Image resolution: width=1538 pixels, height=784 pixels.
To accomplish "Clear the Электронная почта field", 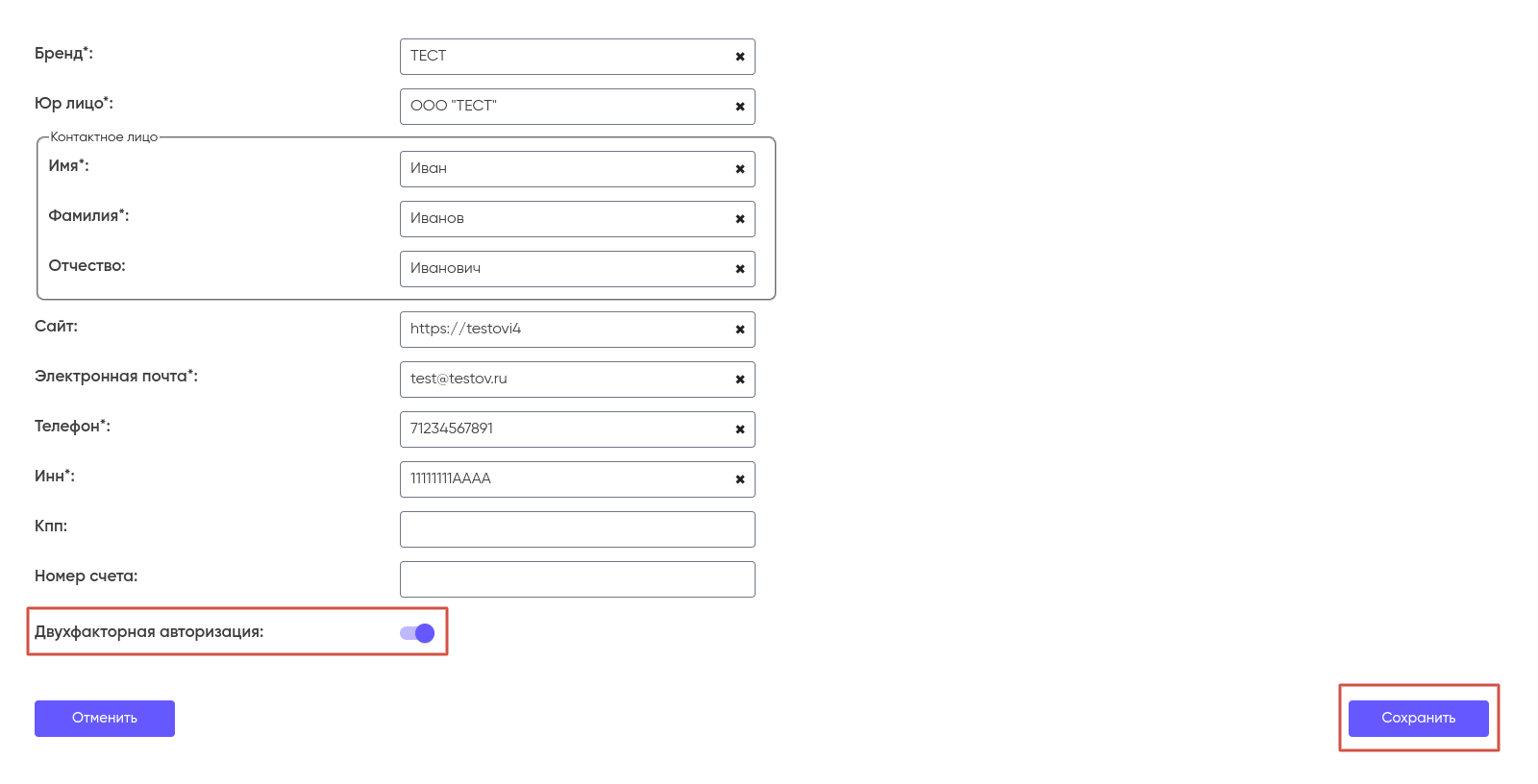I will [x=740, y=380].
